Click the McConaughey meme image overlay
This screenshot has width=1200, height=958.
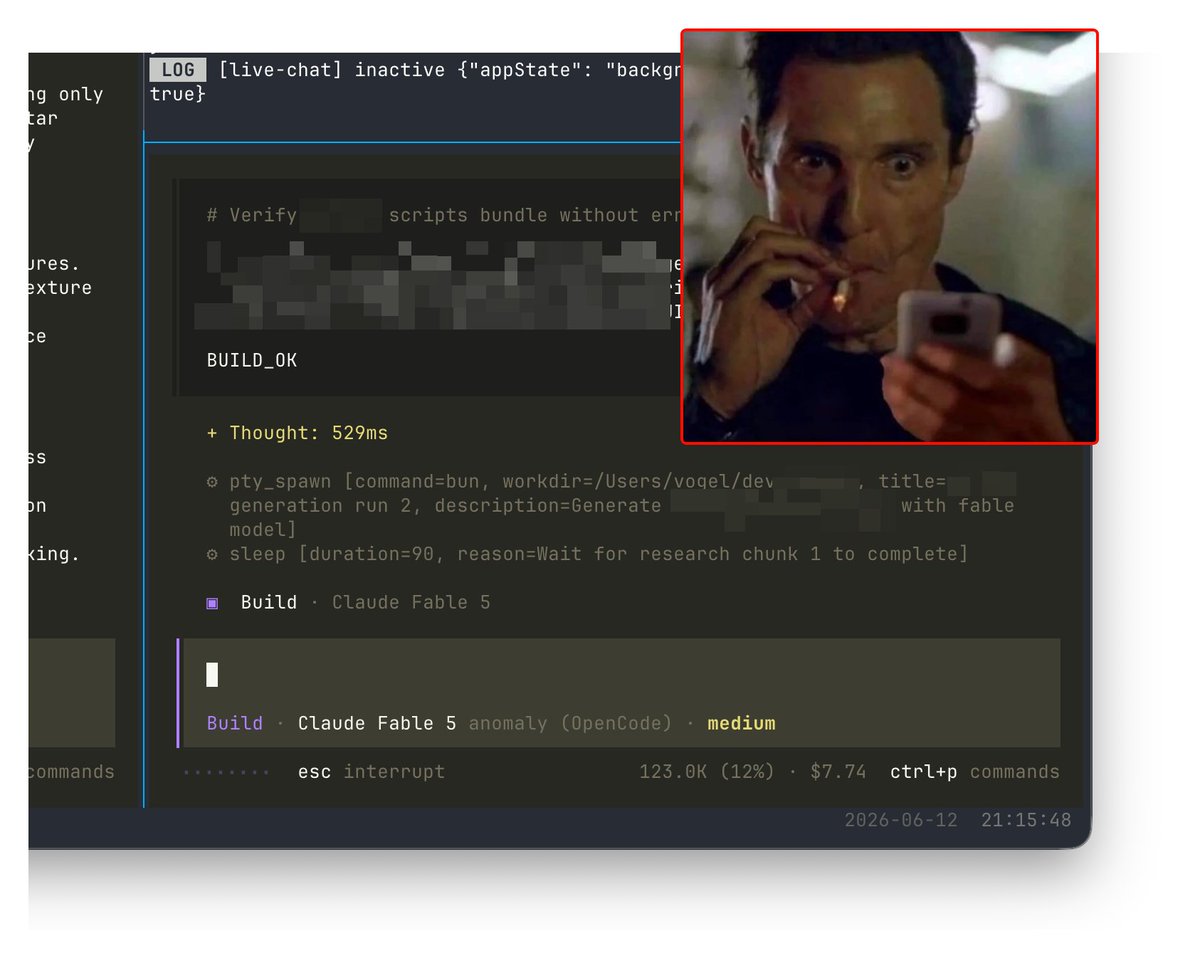tap(890, 236)
